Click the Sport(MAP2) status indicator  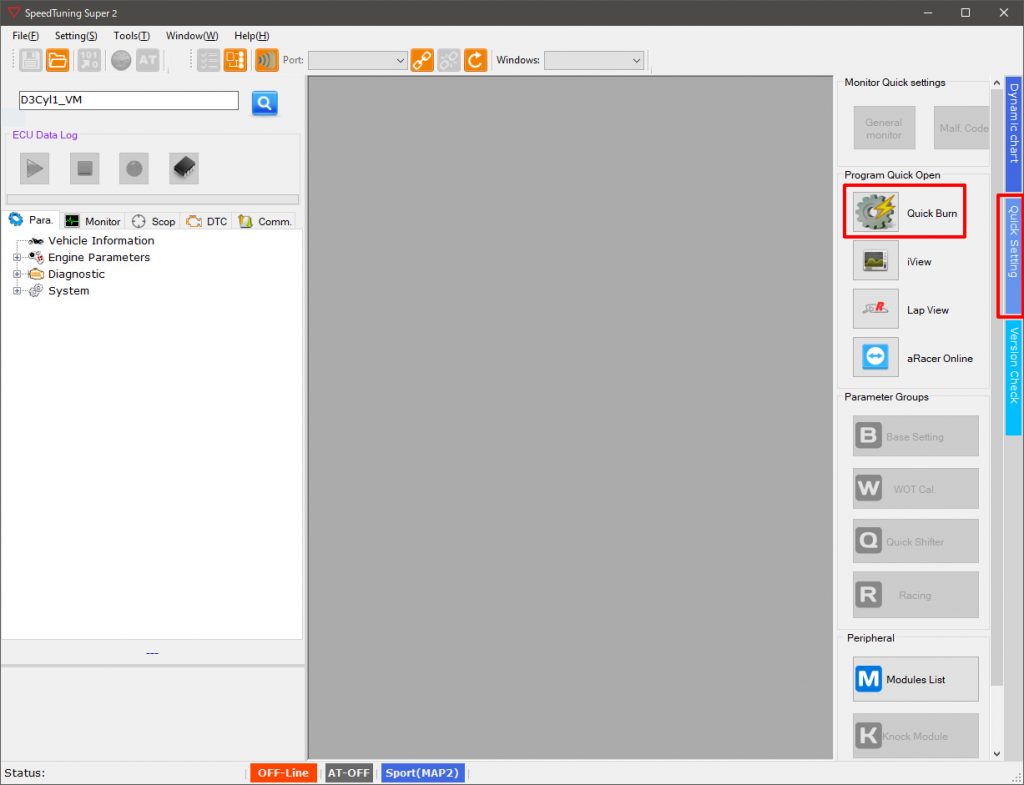click(423, 773)
